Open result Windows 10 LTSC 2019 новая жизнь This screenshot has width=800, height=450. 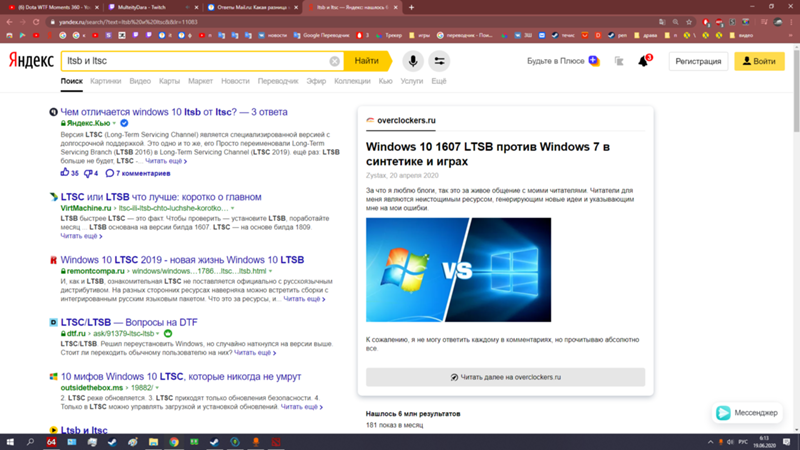[182, 260]
